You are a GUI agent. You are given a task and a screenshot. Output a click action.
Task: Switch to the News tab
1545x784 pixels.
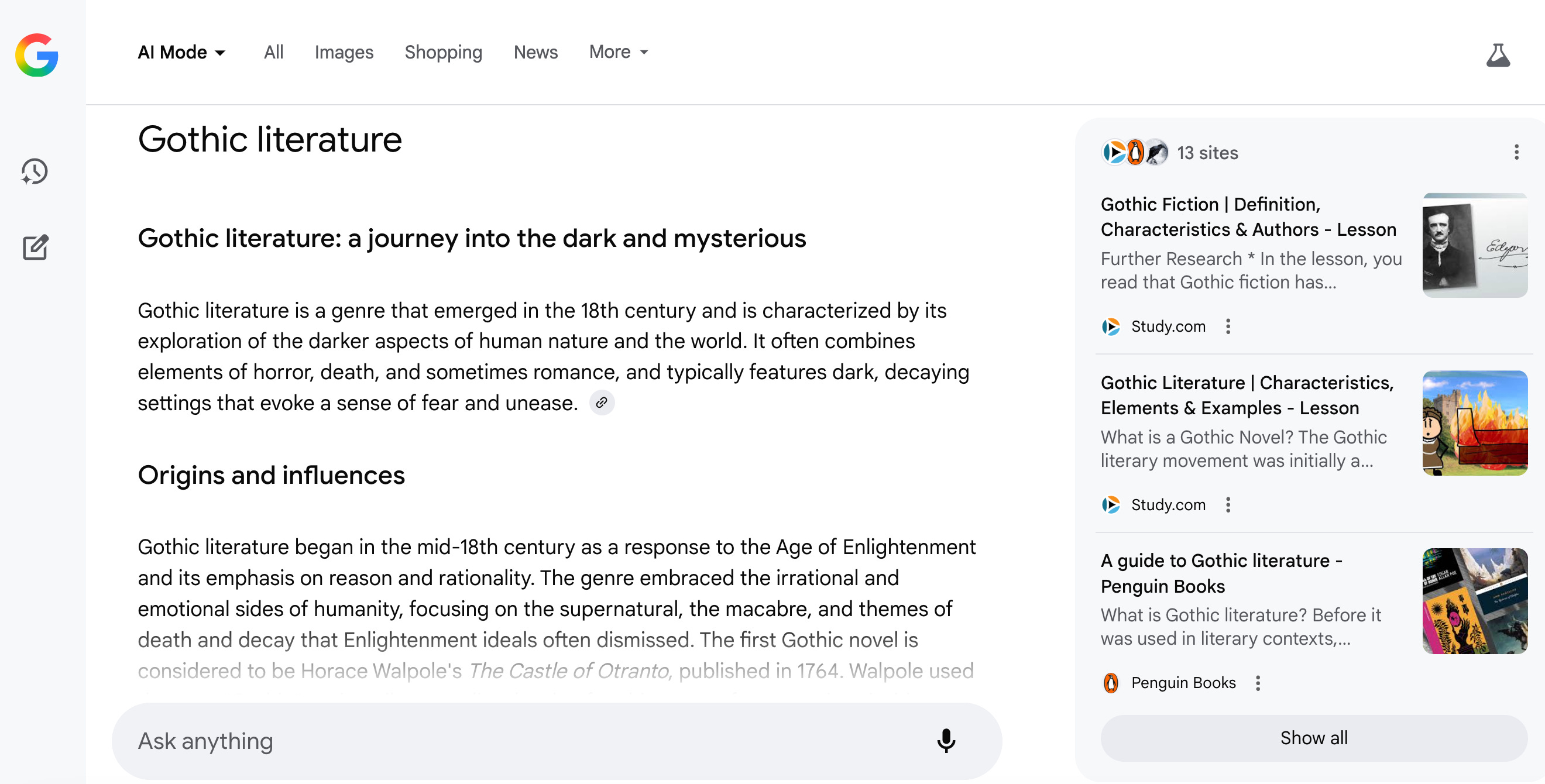pos(535,53)
